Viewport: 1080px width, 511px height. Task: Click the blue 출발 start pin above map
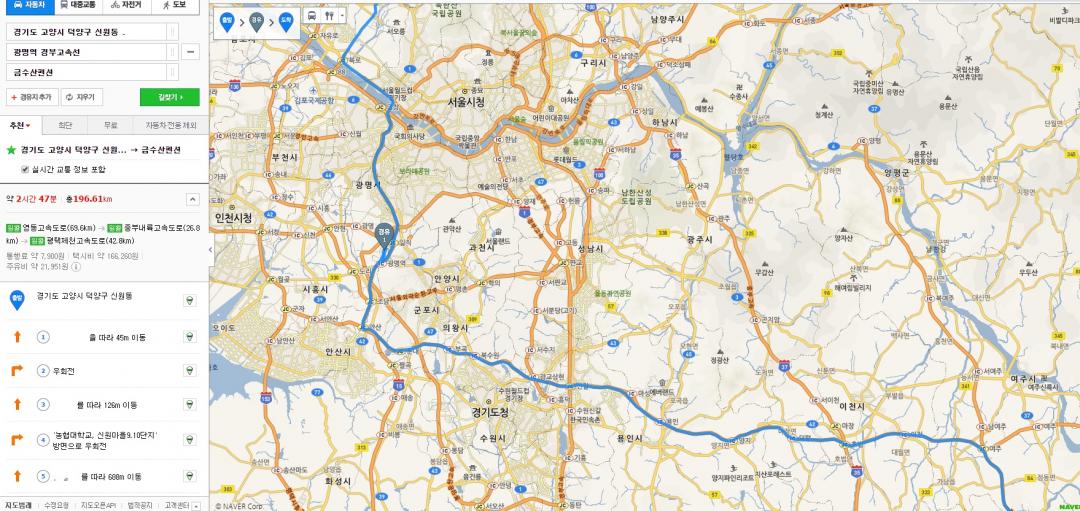[225, 21]
